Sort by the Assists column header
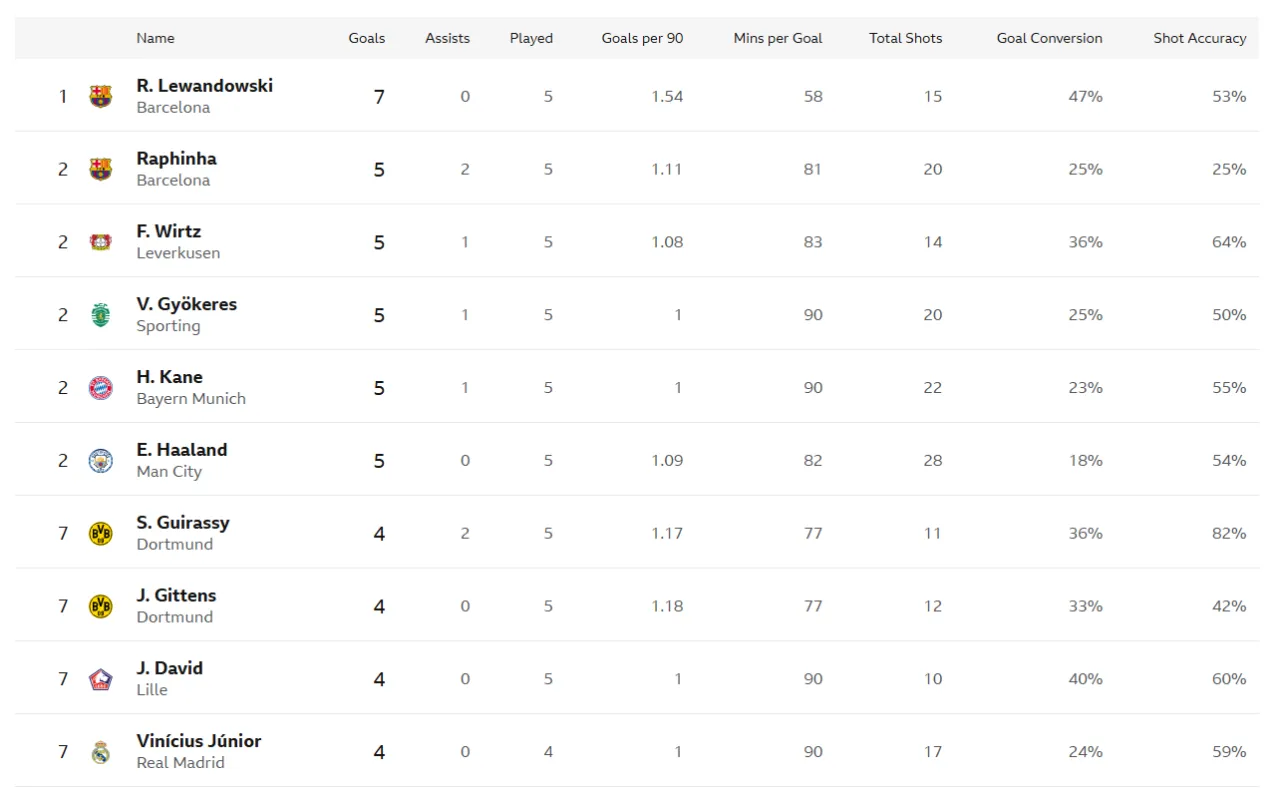 (x=447, y=38)
